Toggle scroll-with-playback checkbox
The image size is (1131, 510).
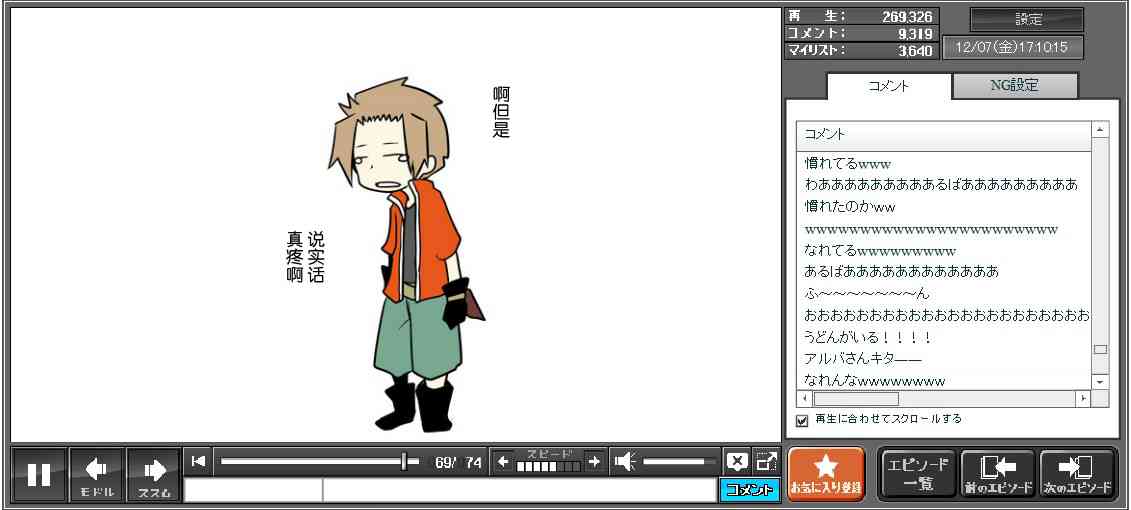tap(802, 420)
